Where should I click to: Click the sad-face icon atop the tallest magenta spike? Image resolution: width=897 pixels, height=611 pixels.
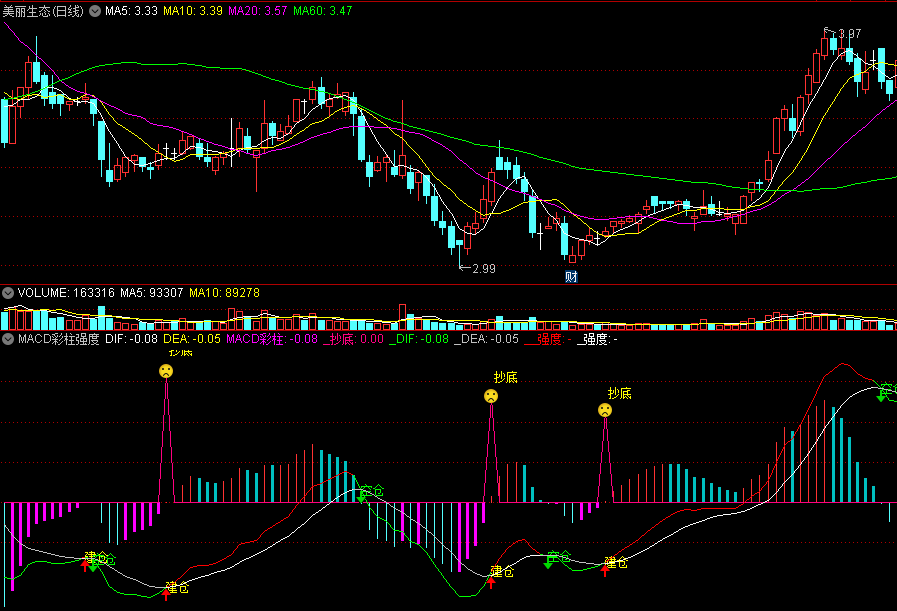[166, 371]
